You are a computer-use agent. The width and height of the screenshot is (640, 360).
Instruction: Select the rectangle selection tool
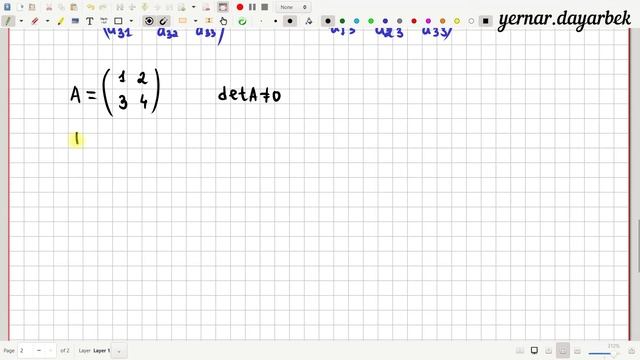coord(182,21)
